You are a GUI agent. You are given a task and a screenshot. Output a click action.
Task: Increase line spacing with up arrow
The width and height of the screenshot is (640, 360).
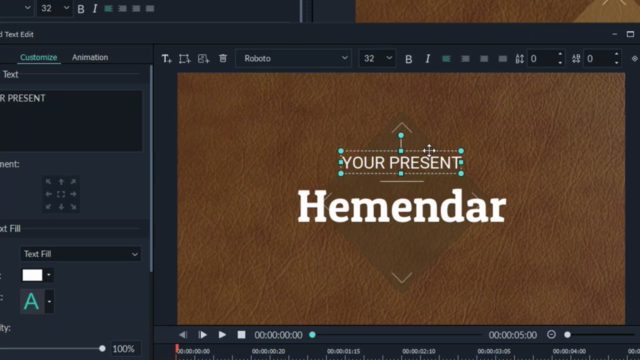pos(560,55)
